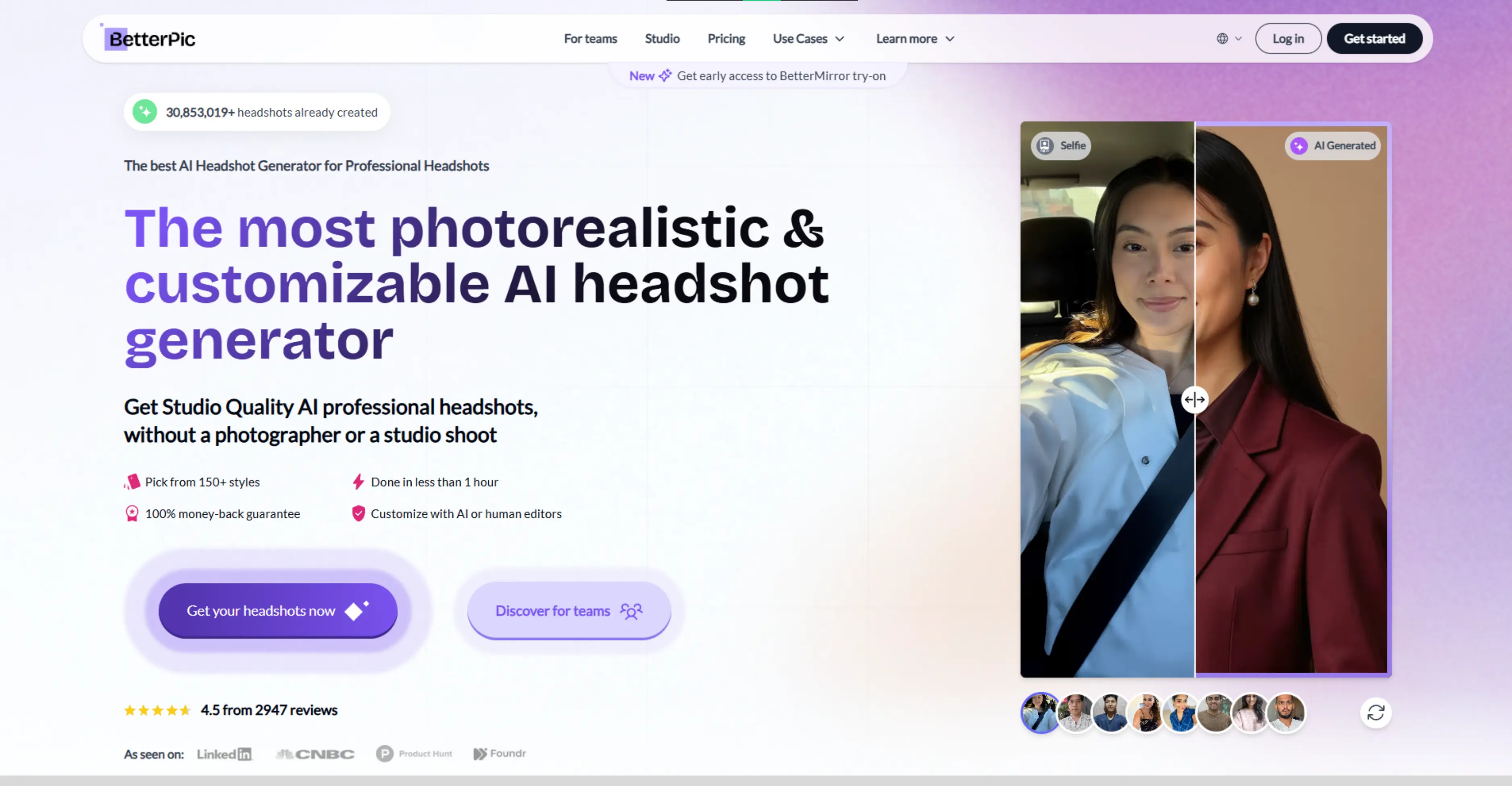Click 100% money-back guarantee text
Viewport: 1512px width, 786px height.
(x=223, y=514)
